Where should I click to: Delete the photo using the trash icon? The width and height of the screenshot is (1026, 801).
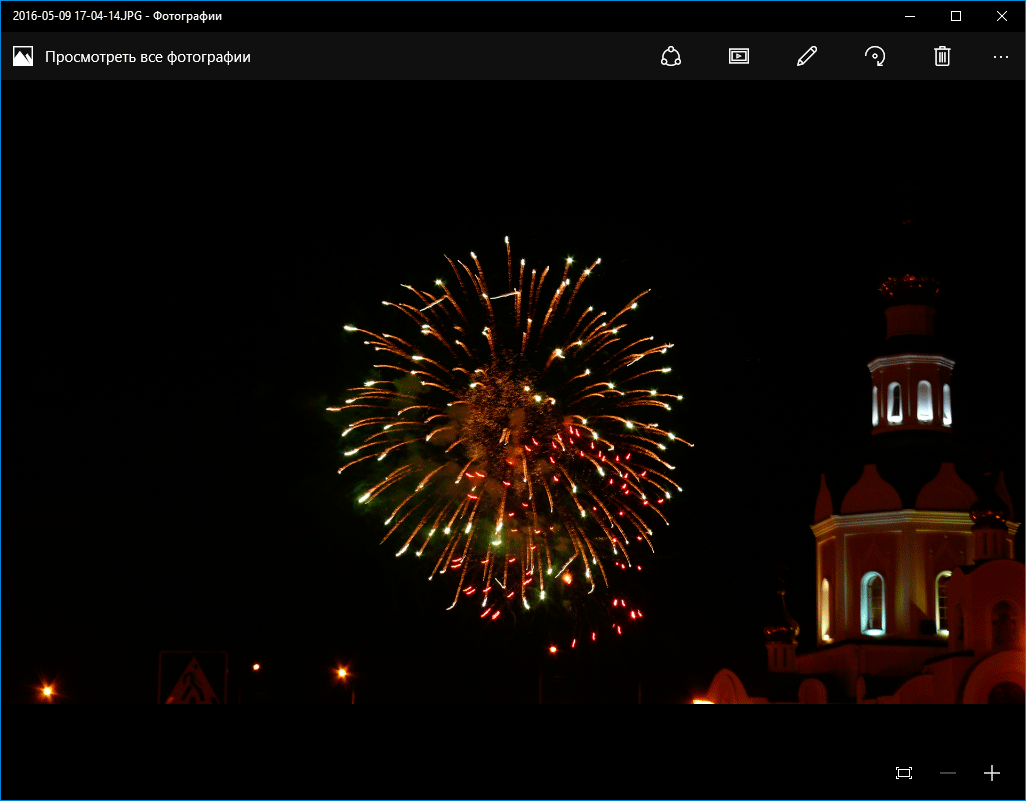pyautogui.click(x=941, y=57)
